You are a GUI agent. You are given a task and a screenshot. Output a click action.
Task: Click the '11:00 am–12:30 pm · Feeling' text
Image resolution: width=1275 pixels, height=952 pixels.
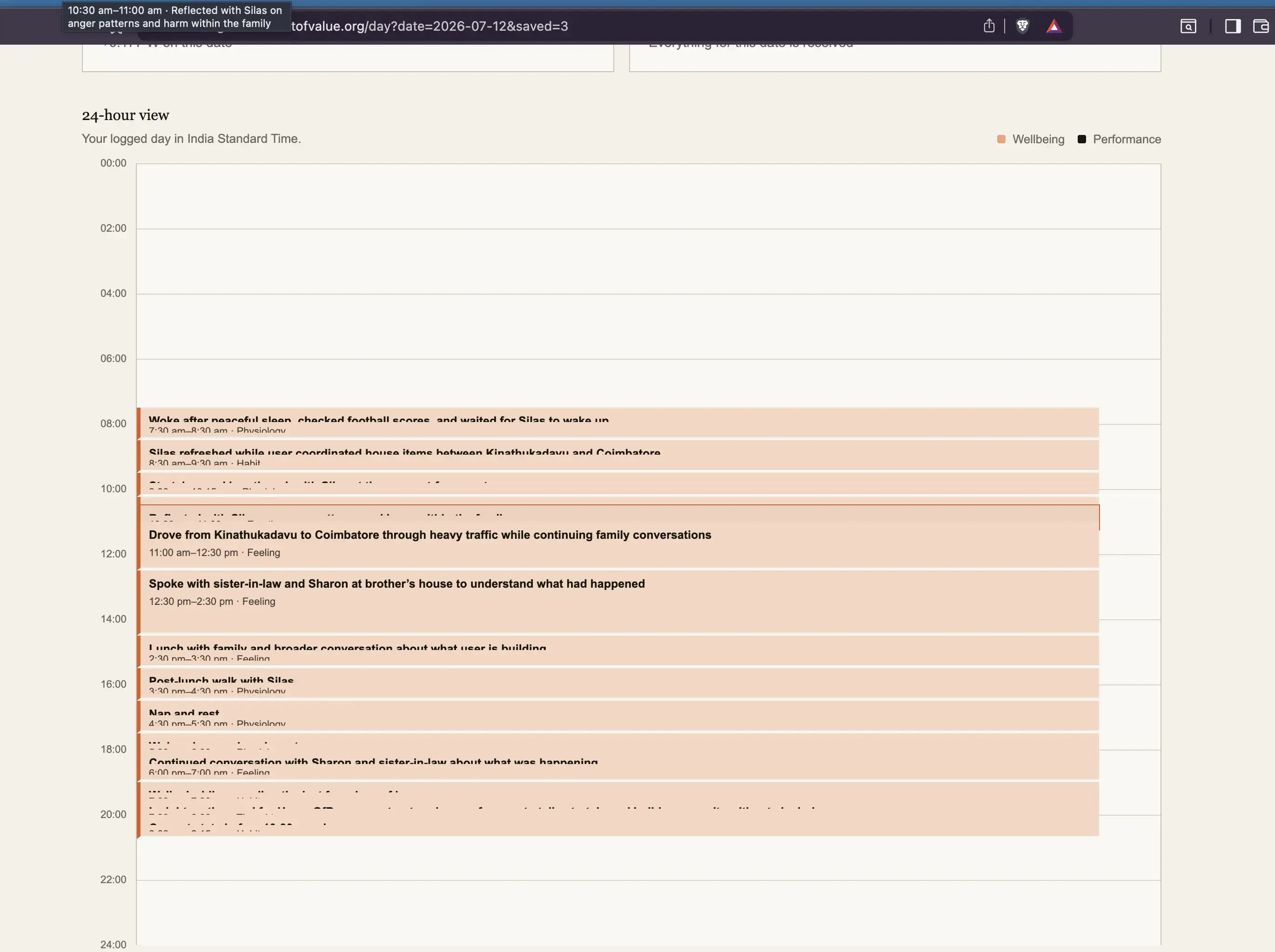coord(215,553)
